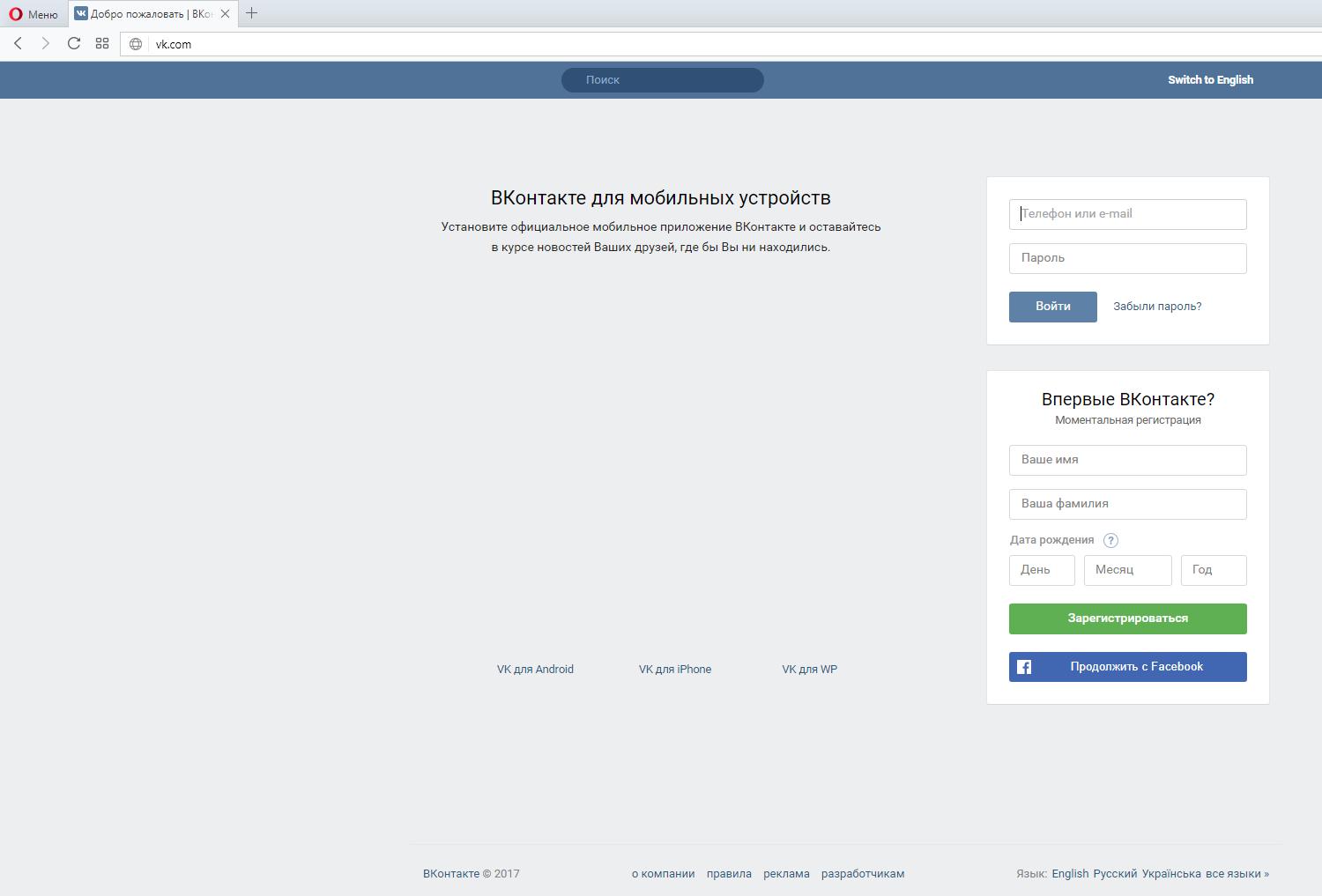
Task: Click the globe site info icon
Action: [136, 44]
